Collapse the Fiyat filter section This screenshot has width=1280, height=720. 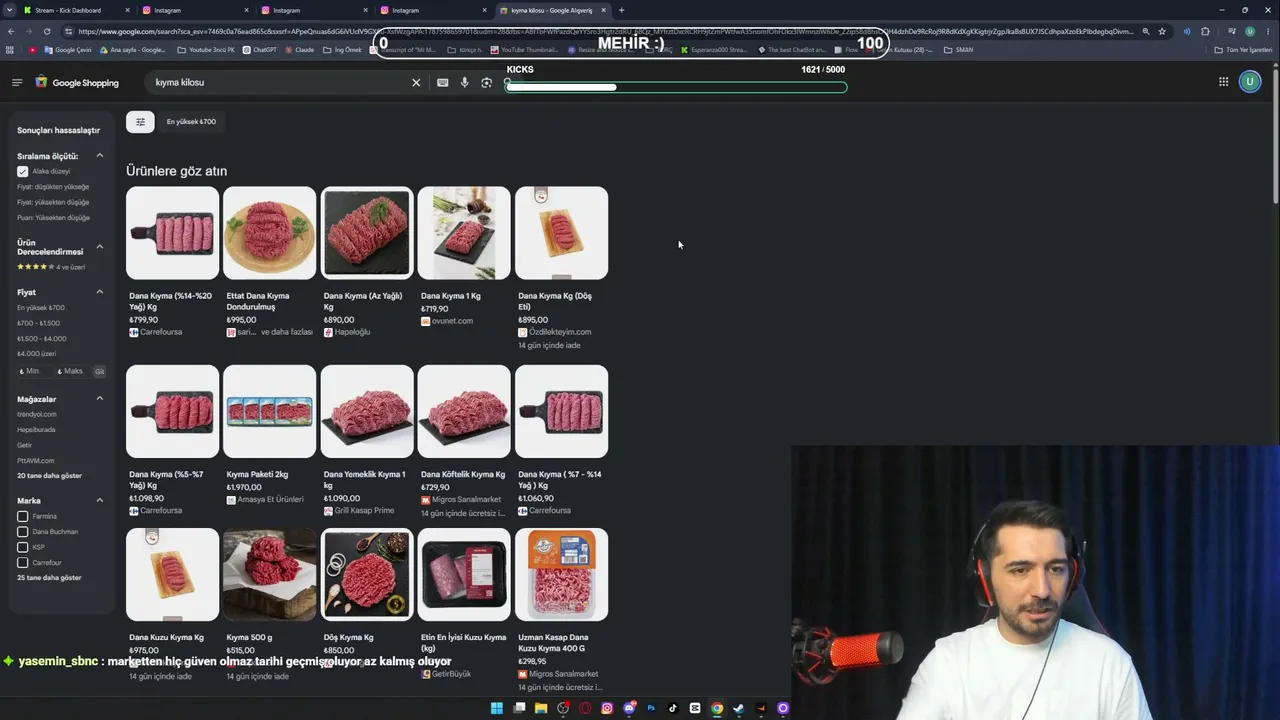click(100, 292)
